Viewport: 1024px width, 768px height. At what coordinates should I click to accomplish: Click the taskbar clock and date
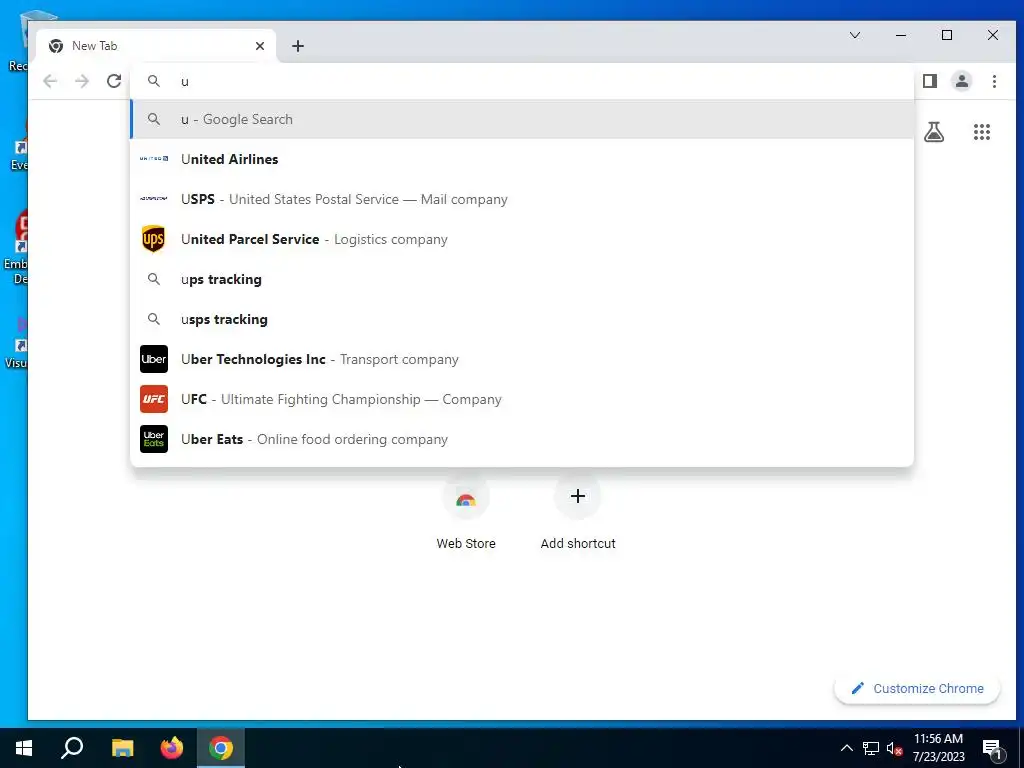938,748
